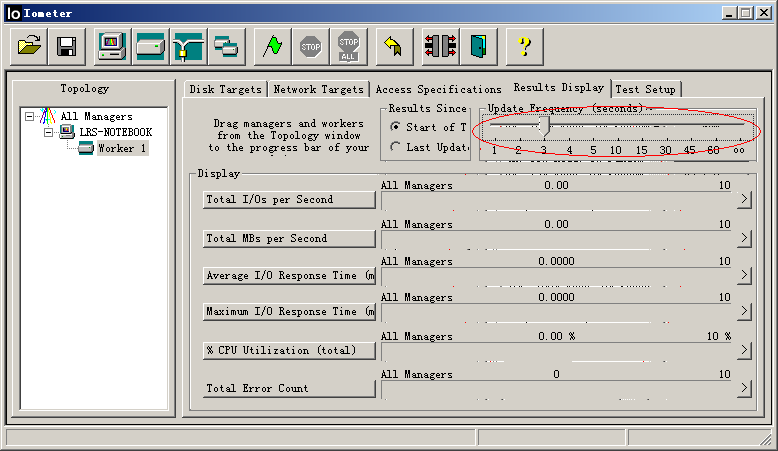Open the Access Specifications tab
Viewport: 778px width, 451px height.
tap(438, 89)
